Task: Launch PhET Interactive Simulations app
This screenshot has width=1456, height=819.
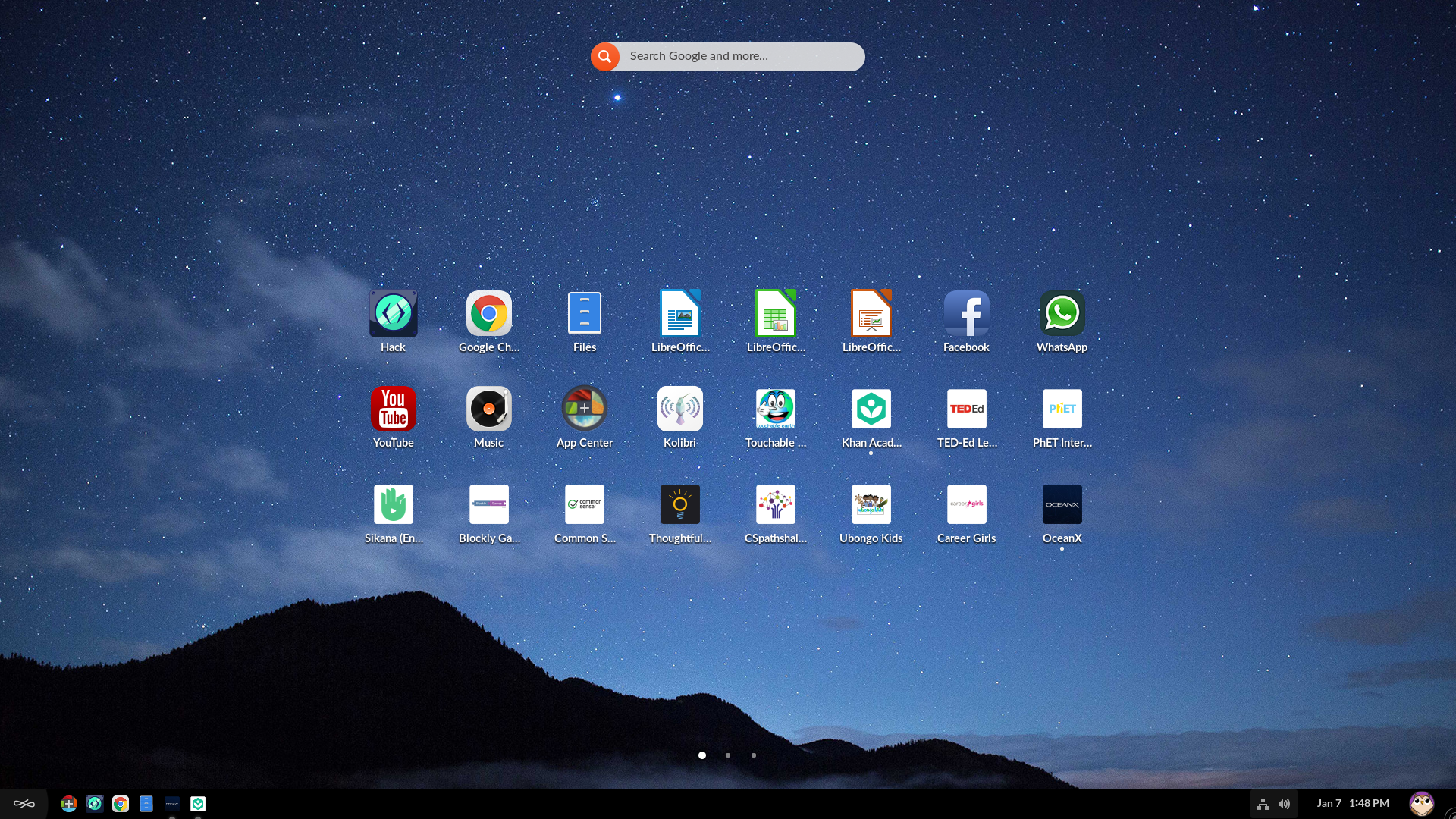Action: pos(1062,409)
